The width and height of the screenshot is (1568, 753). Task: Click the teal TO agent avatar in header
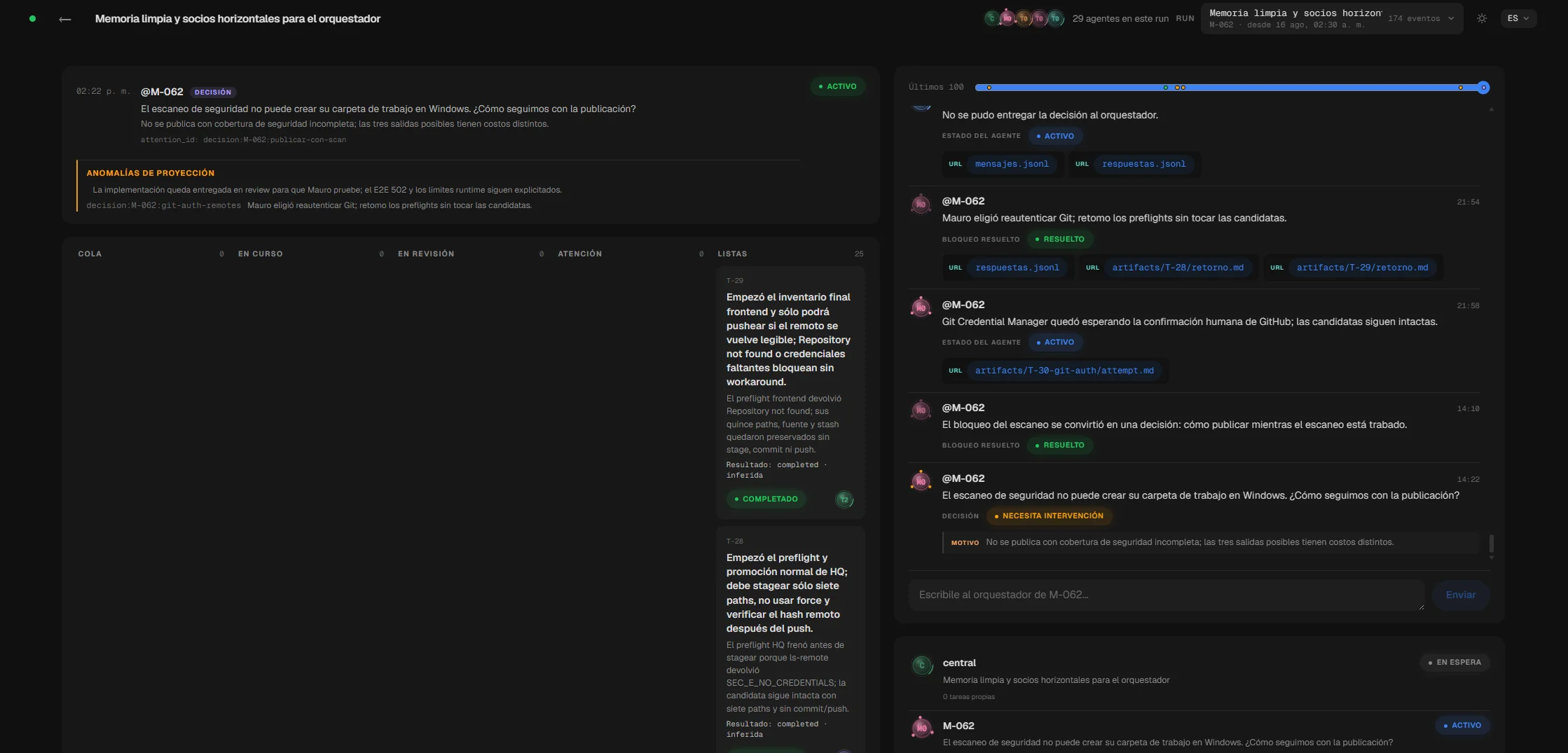[x=1055, y=18]
